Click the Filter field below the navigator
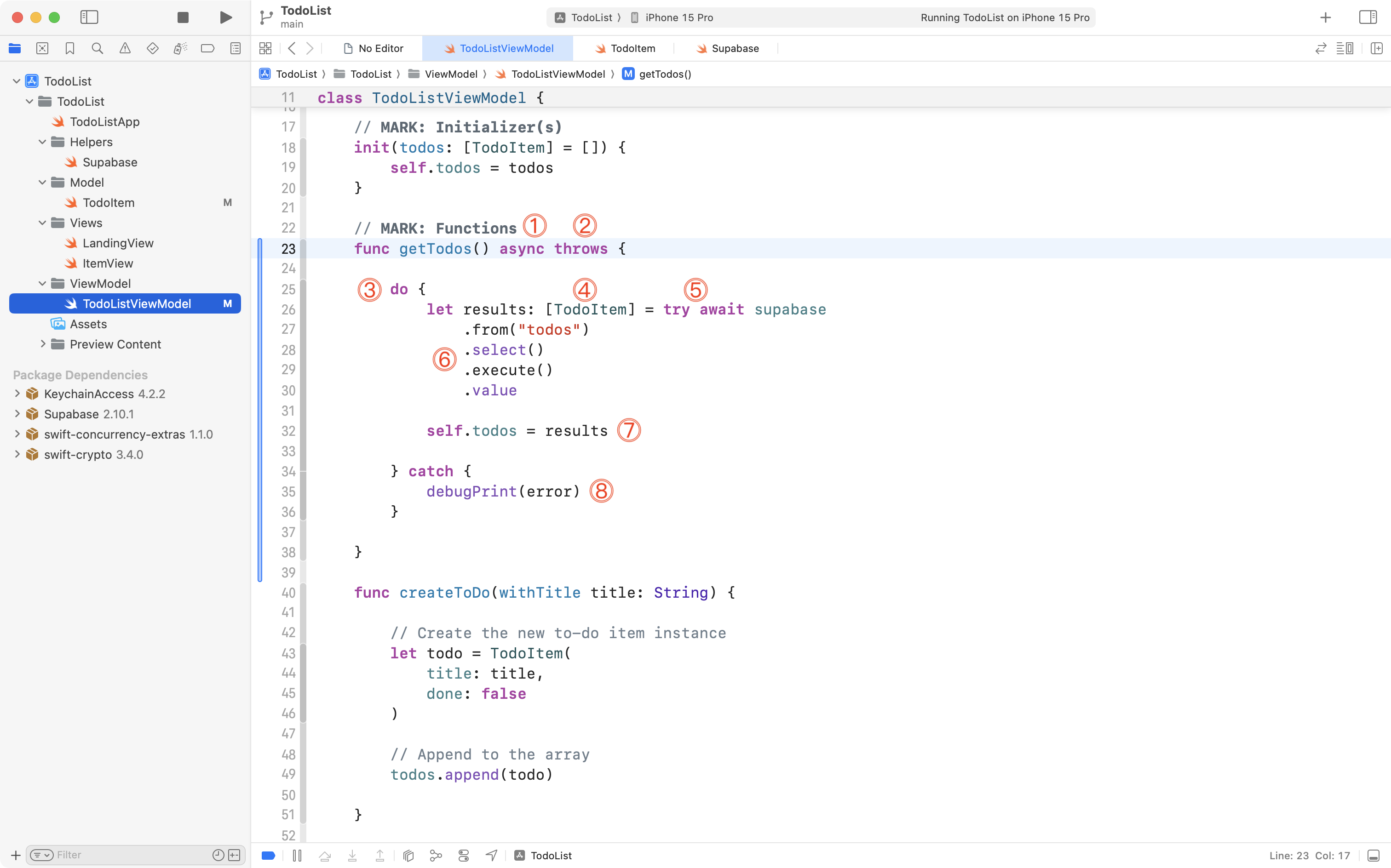This screenshot has width=1391, height=868. pyautogui.click(x=115, y=854)
